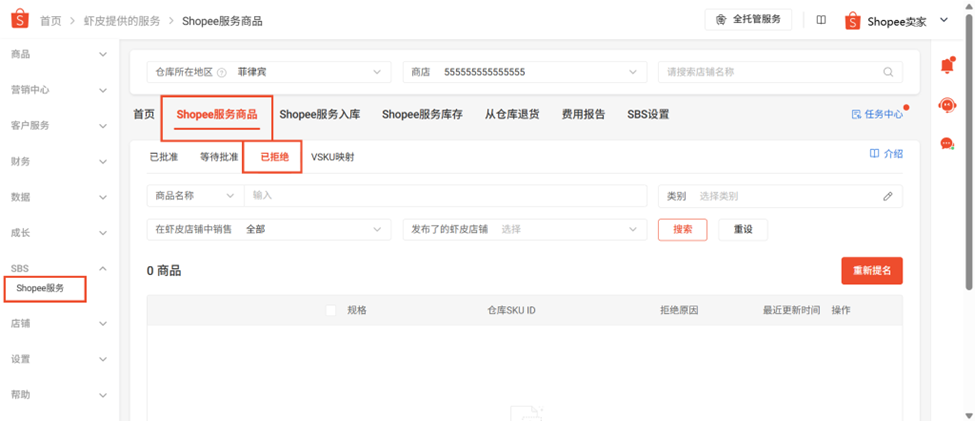Expand the 数据 sidebar menu
The height and width of the screenshot is (421, 975).
[103, 197]
